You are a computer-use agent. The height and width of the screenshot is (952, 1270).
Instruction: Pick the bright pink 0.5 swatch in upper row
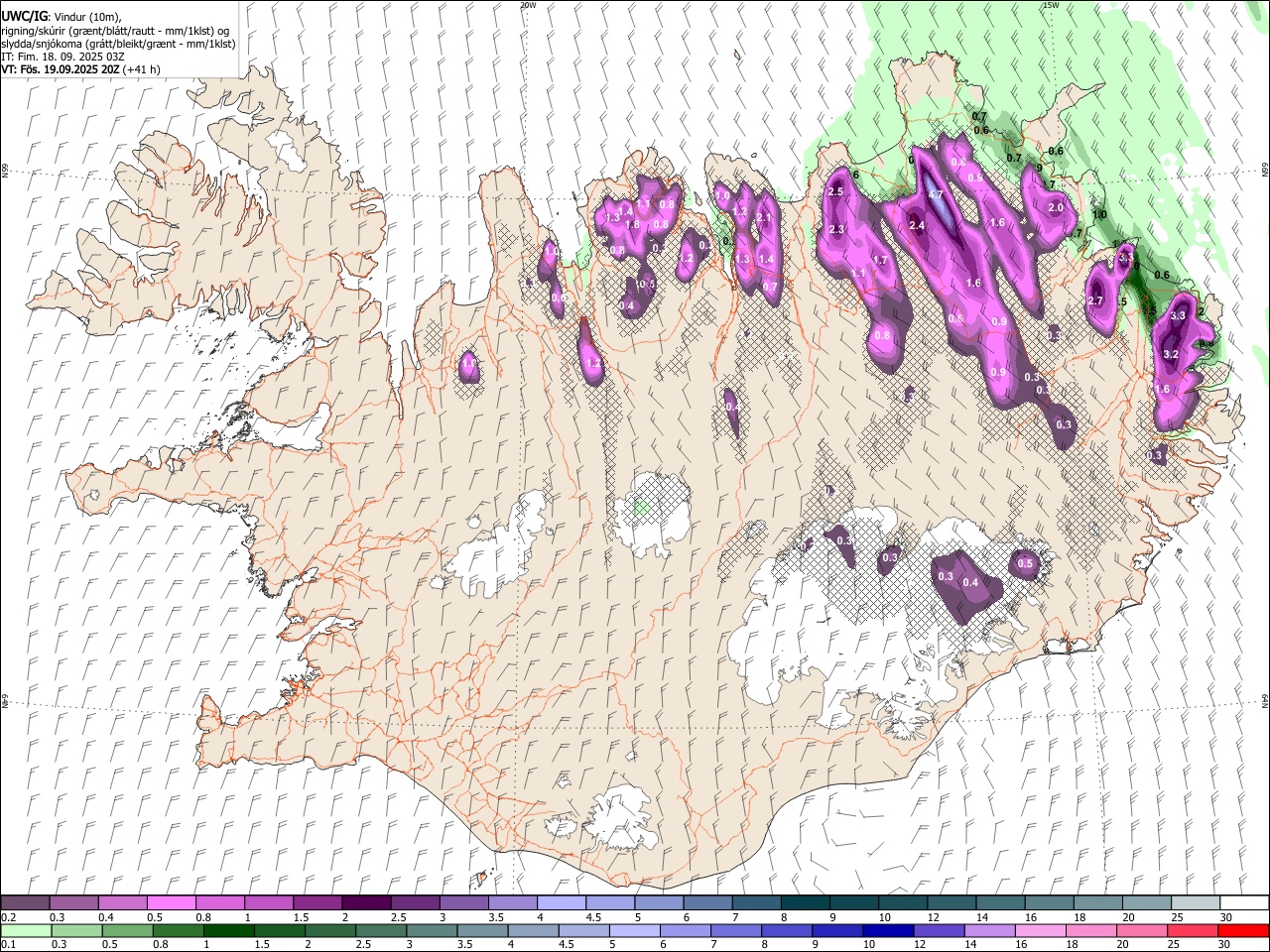point(172,903)
